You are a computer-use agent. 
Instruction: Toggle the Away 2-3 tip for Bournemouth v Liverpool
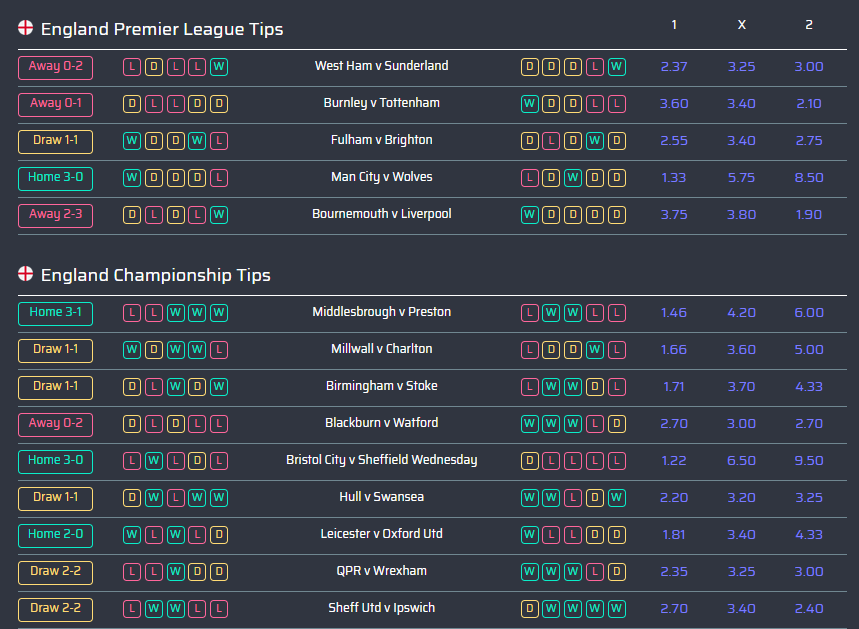[x=55, y=214]
